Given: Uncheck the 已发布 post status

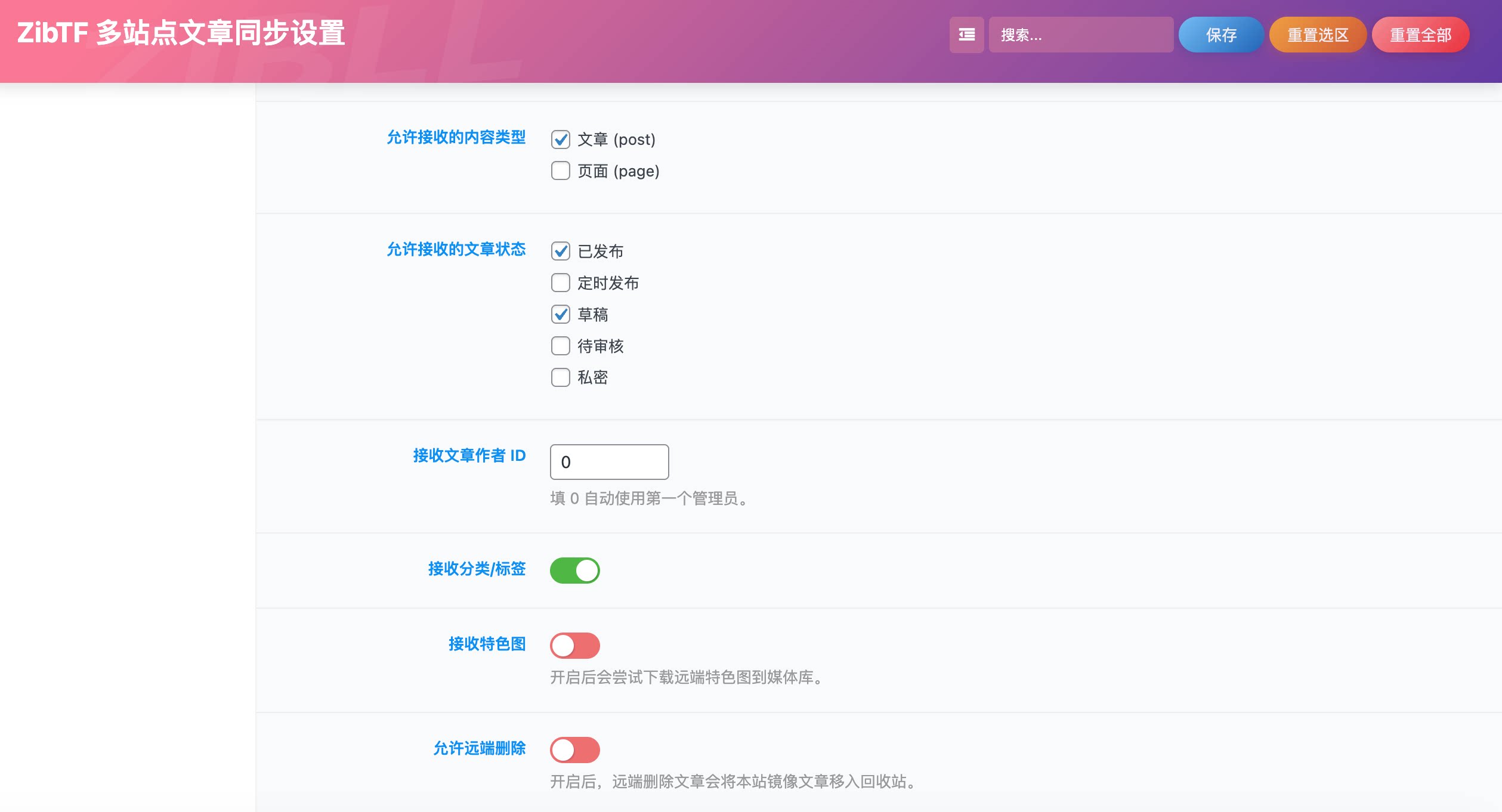Looking at the screenshot, I should [x=560, y=252].
